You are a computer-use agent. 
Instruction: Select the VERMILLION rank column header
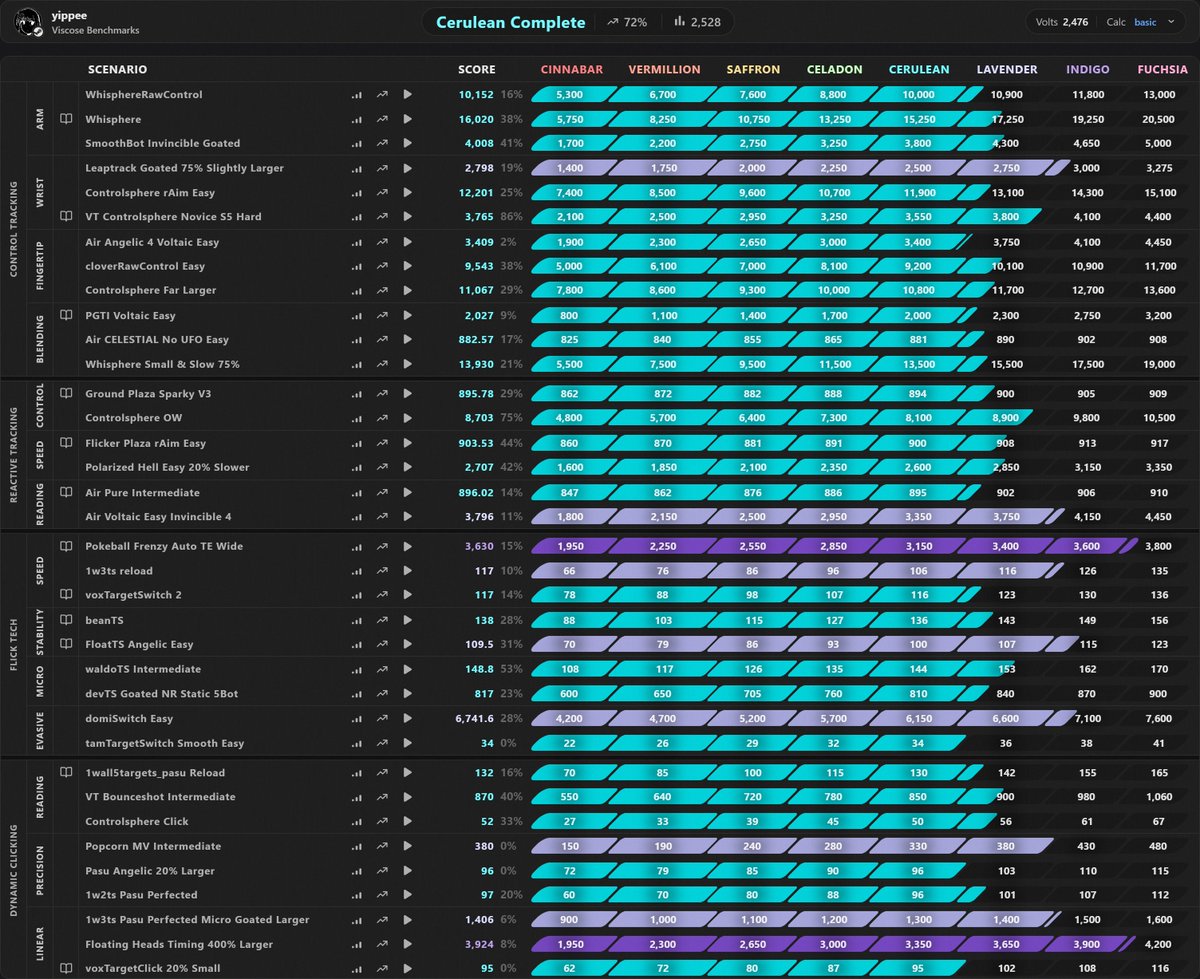[x=664, y=70]
